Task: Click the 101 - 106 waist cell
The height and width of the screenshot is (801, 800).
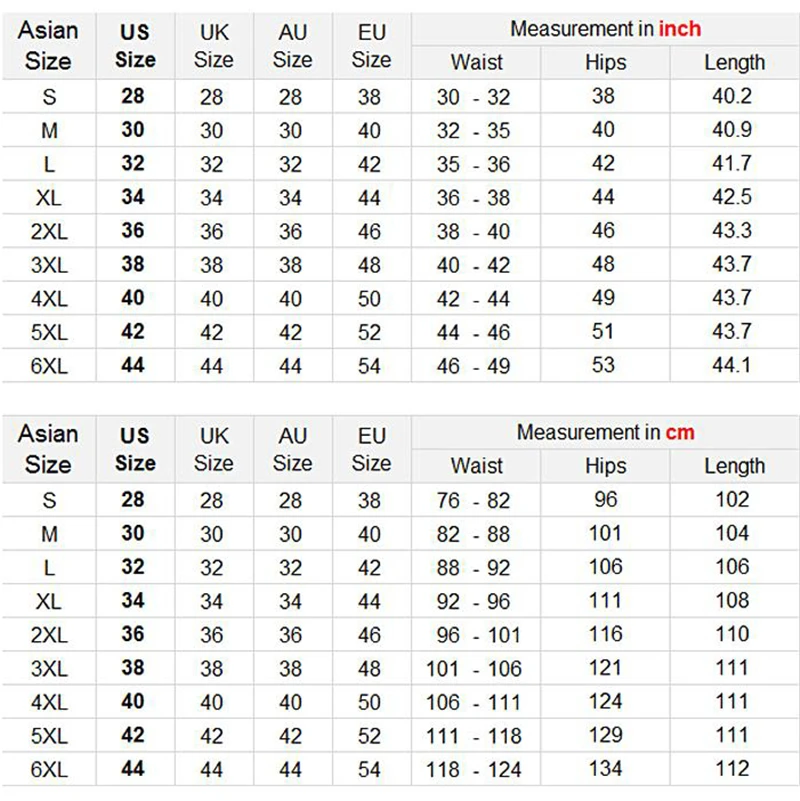Action: click(x=473, y=669)
